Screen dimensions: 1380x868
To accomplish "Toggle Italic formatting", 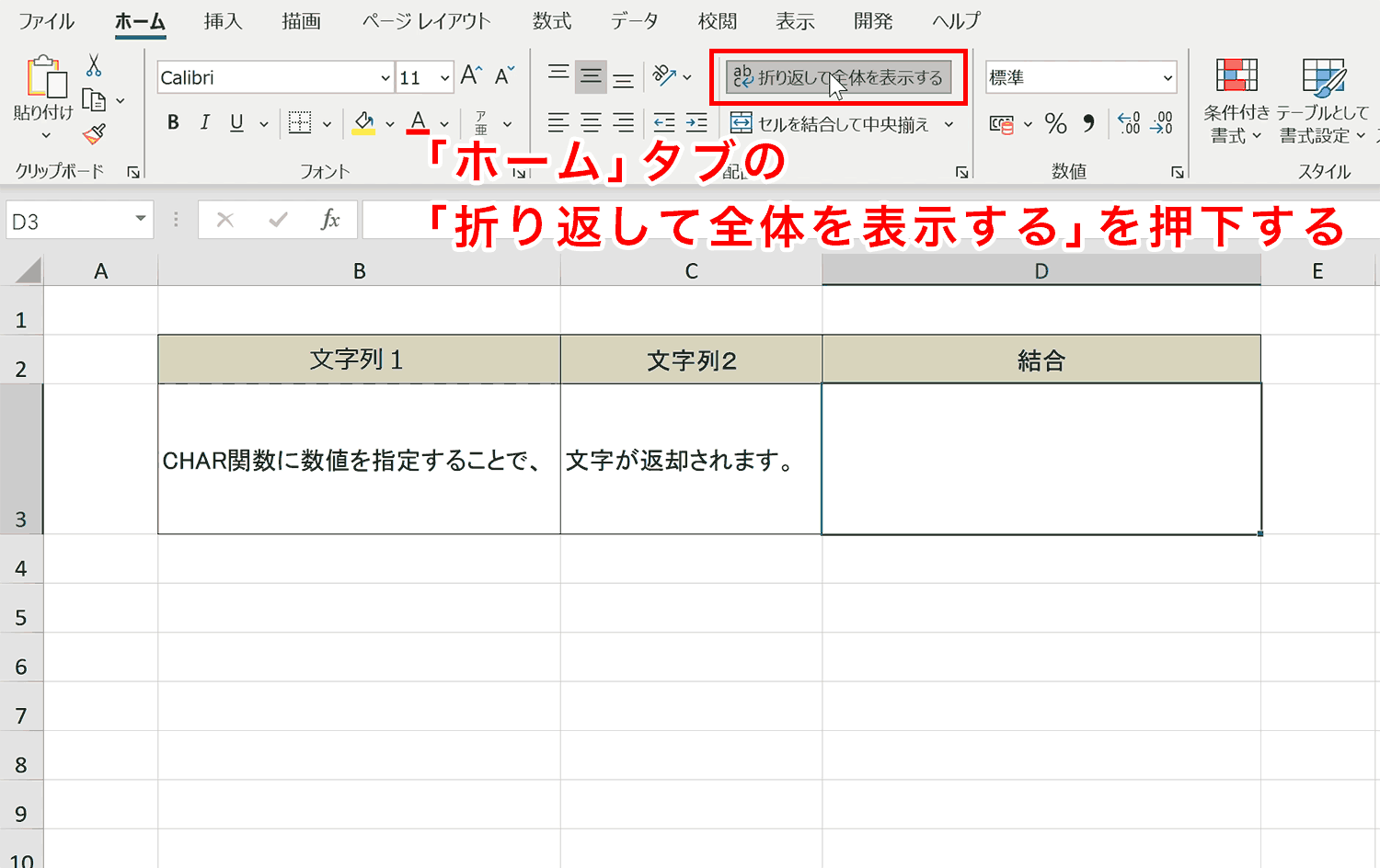I will (x=205, y=122).
